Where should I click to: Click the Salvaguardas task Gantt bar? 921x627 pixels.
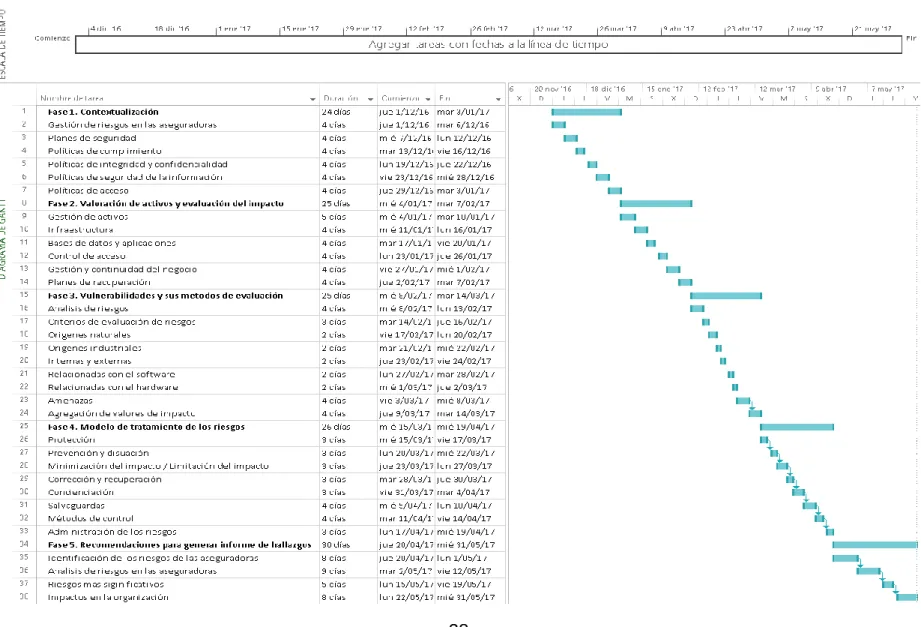click(809, 505)
